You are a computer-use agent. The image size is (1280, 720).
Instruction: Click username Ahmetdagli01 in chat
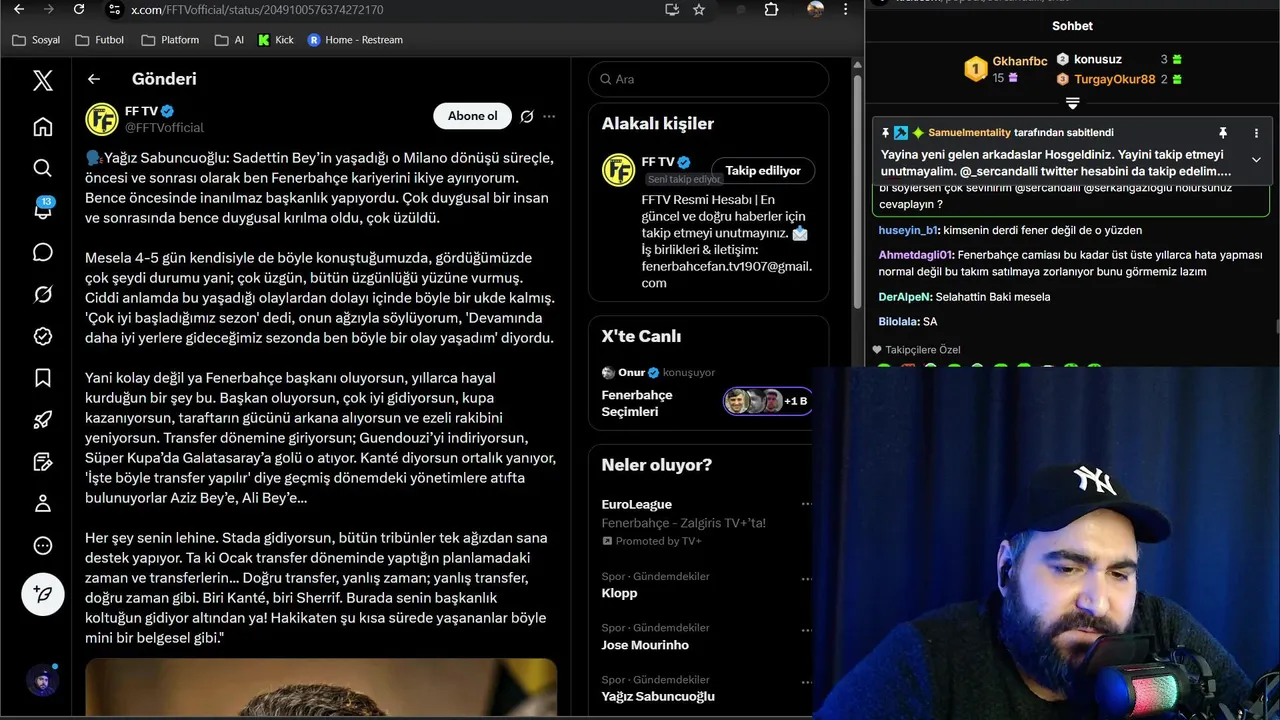point(915,255)
